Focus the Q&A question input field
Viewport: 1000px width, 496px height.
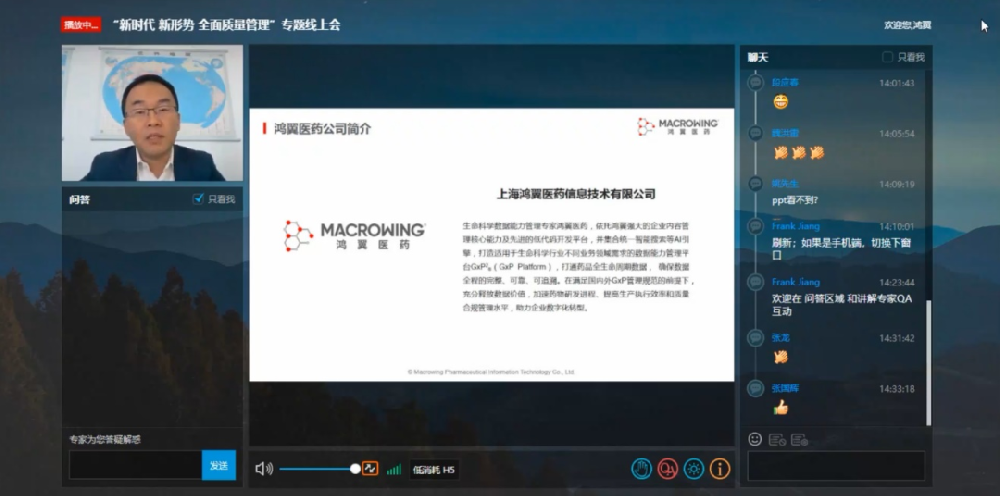click(x=135, y=465)
